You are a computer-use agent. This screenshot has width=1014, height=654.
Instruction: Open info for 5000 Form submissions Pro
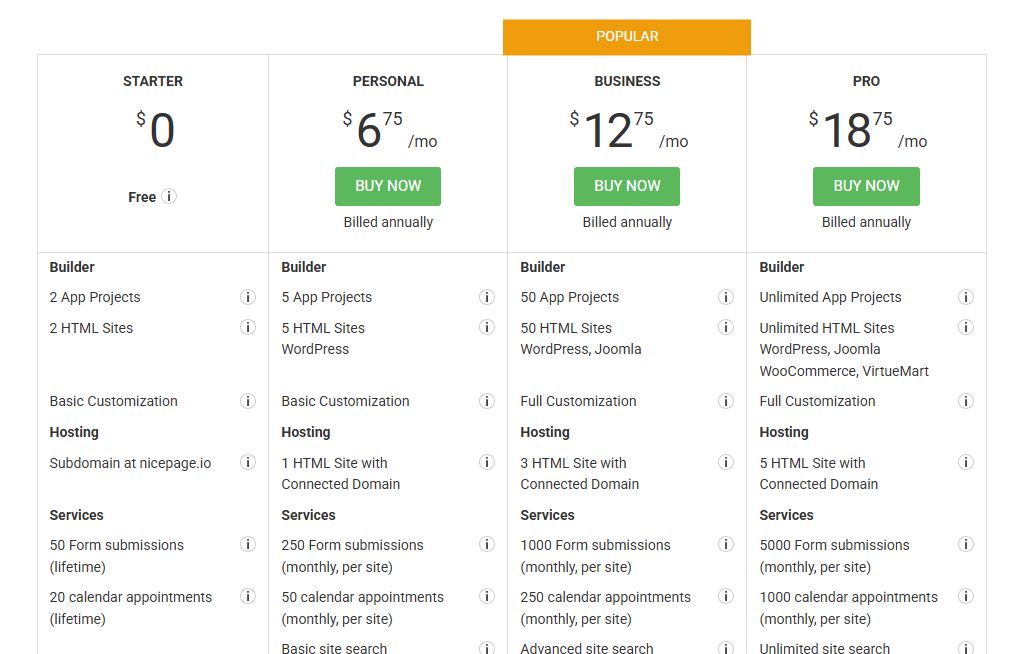click(x=966, y=544)
